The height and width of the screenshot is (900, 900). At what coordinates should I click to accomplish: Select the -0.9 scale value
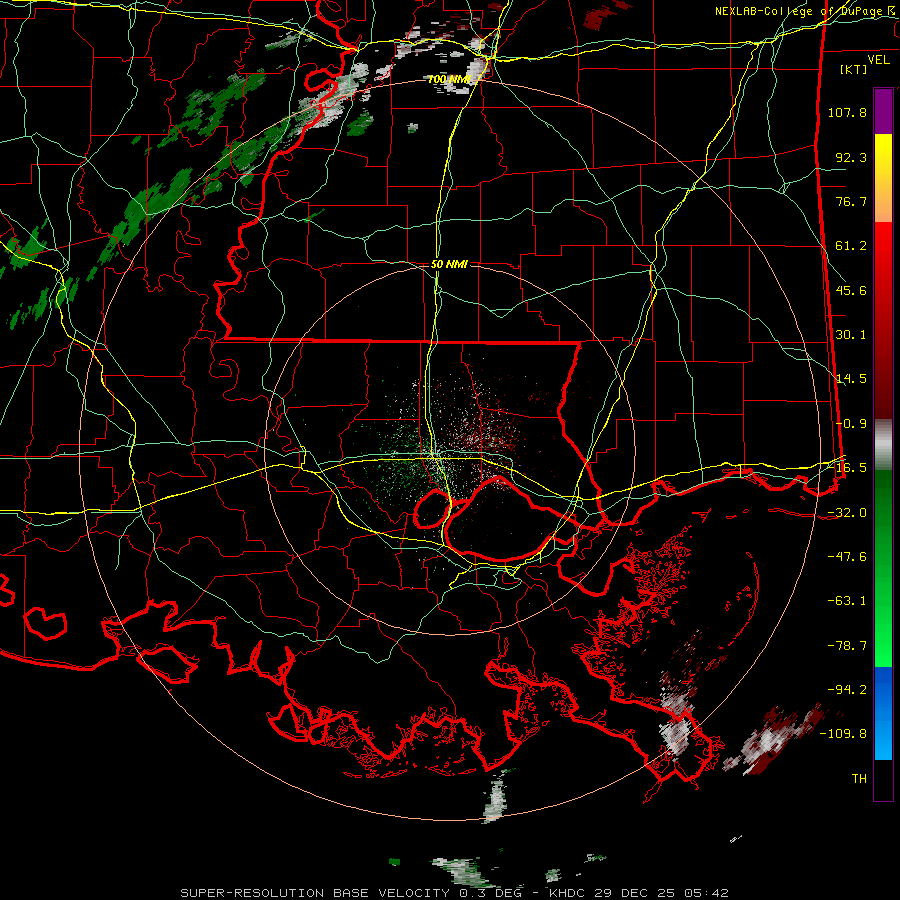pyautogui.click(x=851, y=424)
